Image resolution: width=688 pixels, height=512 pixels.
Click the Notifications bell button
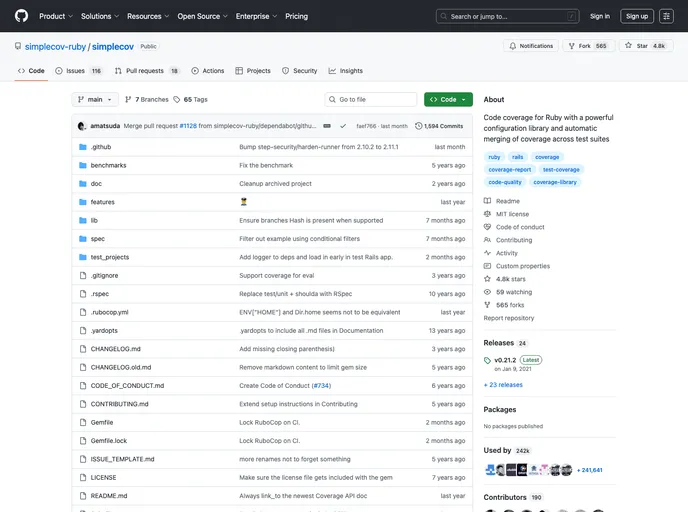coord(531,46)
